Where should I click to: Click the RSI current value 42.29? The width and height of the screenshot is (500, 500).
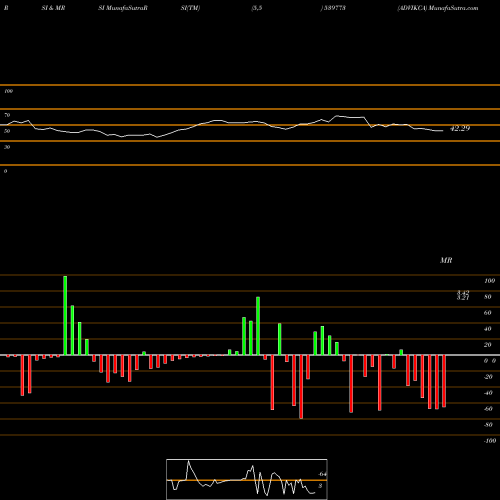point(460,128)
